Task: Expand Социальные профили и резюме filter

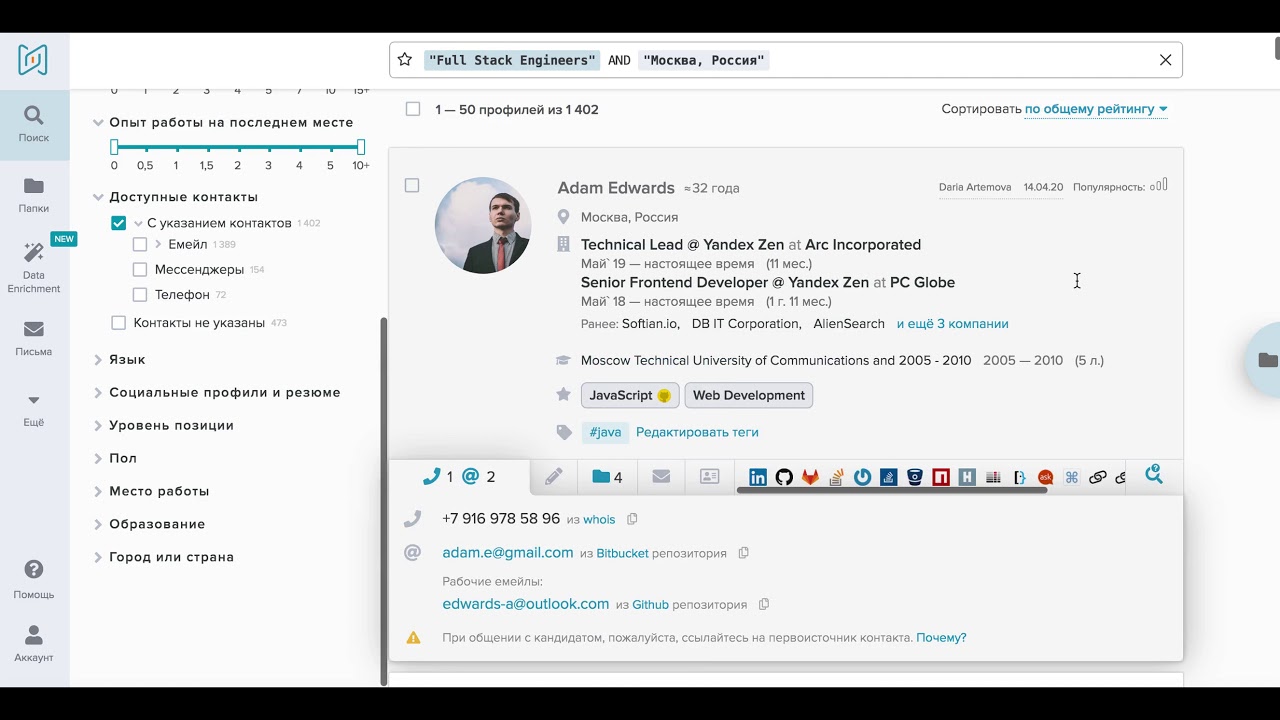Action: click(99, 393)
